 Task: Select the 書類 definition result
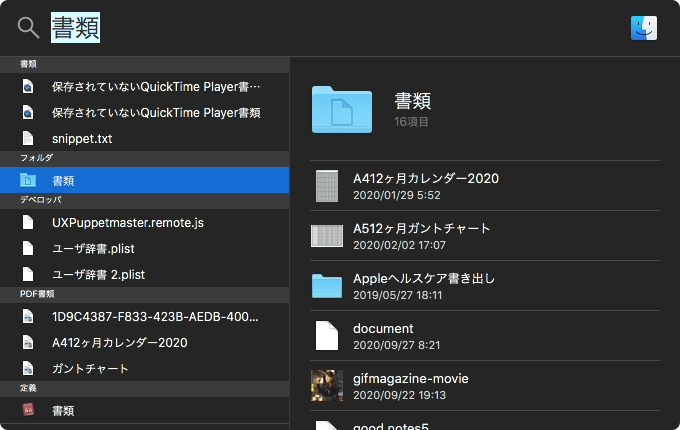(63, 411)
